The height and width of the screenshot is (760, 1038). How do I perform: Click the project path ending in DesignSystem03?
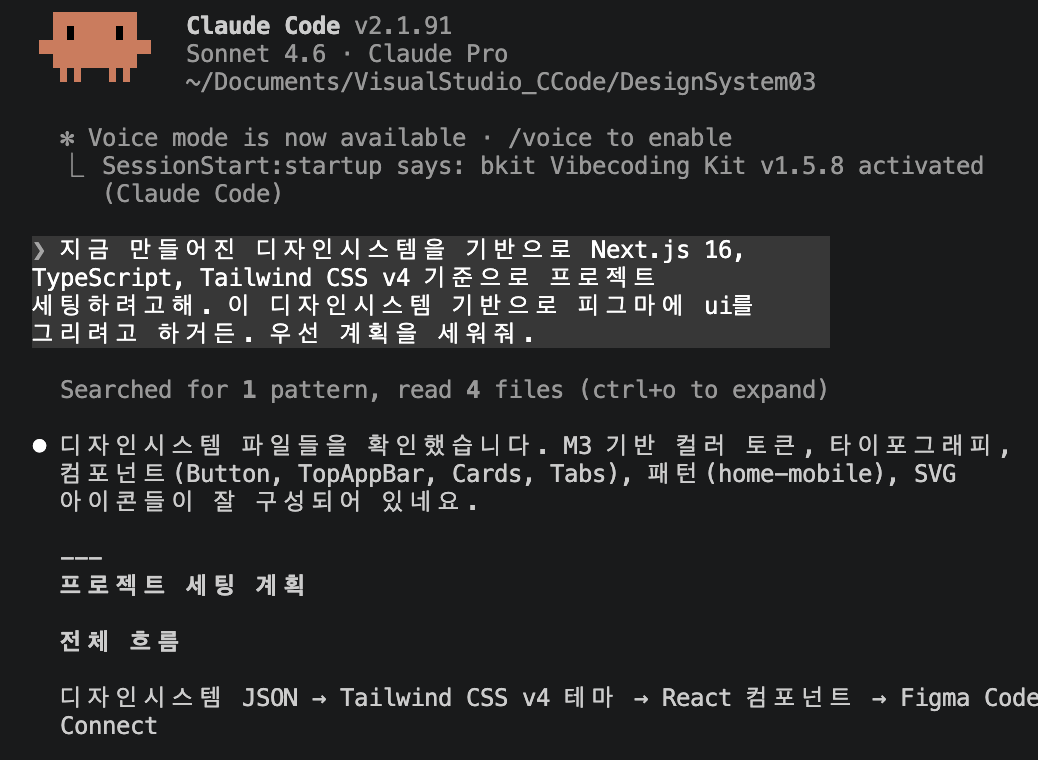(500, 82)
